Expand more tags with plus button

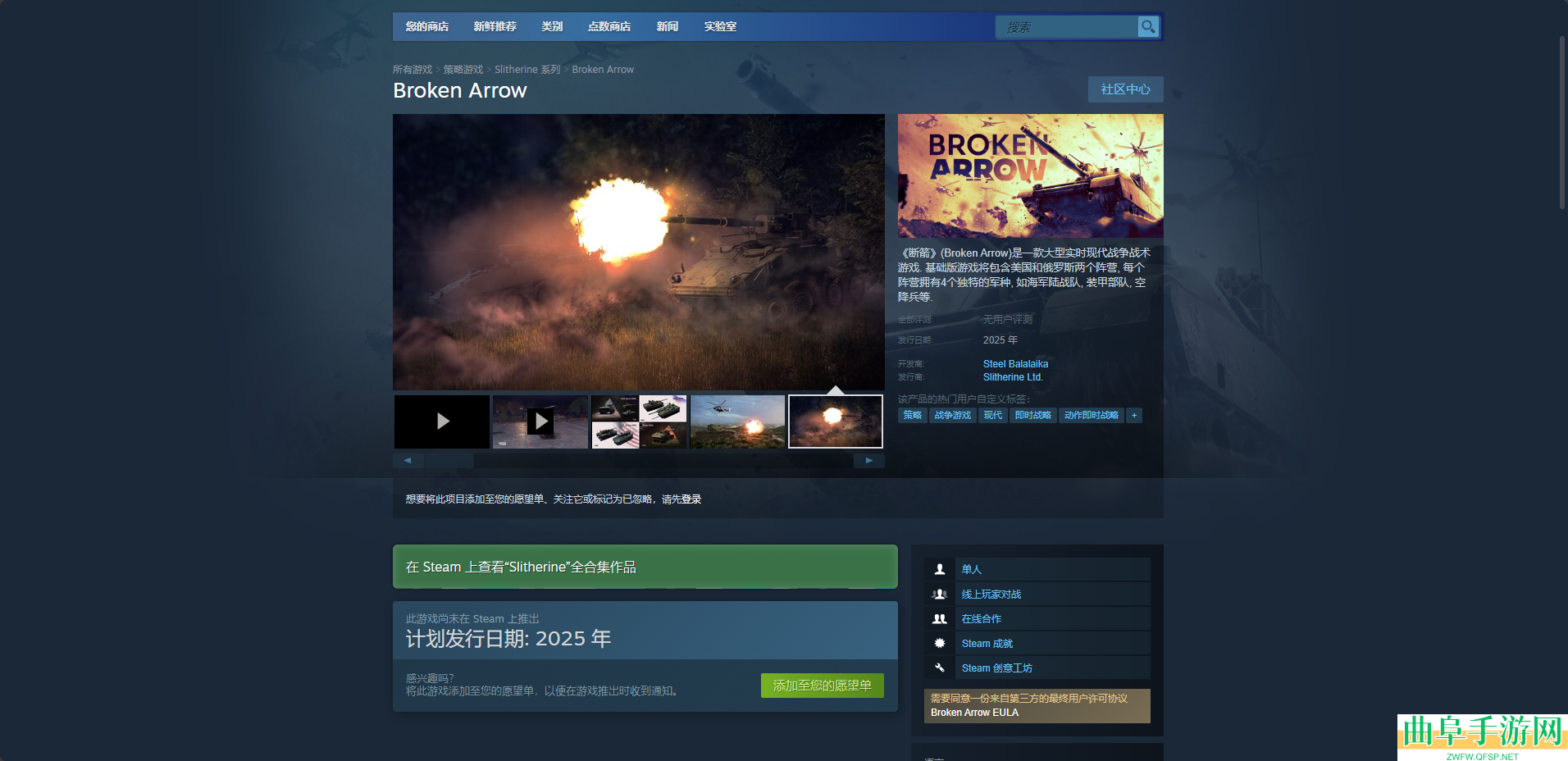click(1134, 416)
